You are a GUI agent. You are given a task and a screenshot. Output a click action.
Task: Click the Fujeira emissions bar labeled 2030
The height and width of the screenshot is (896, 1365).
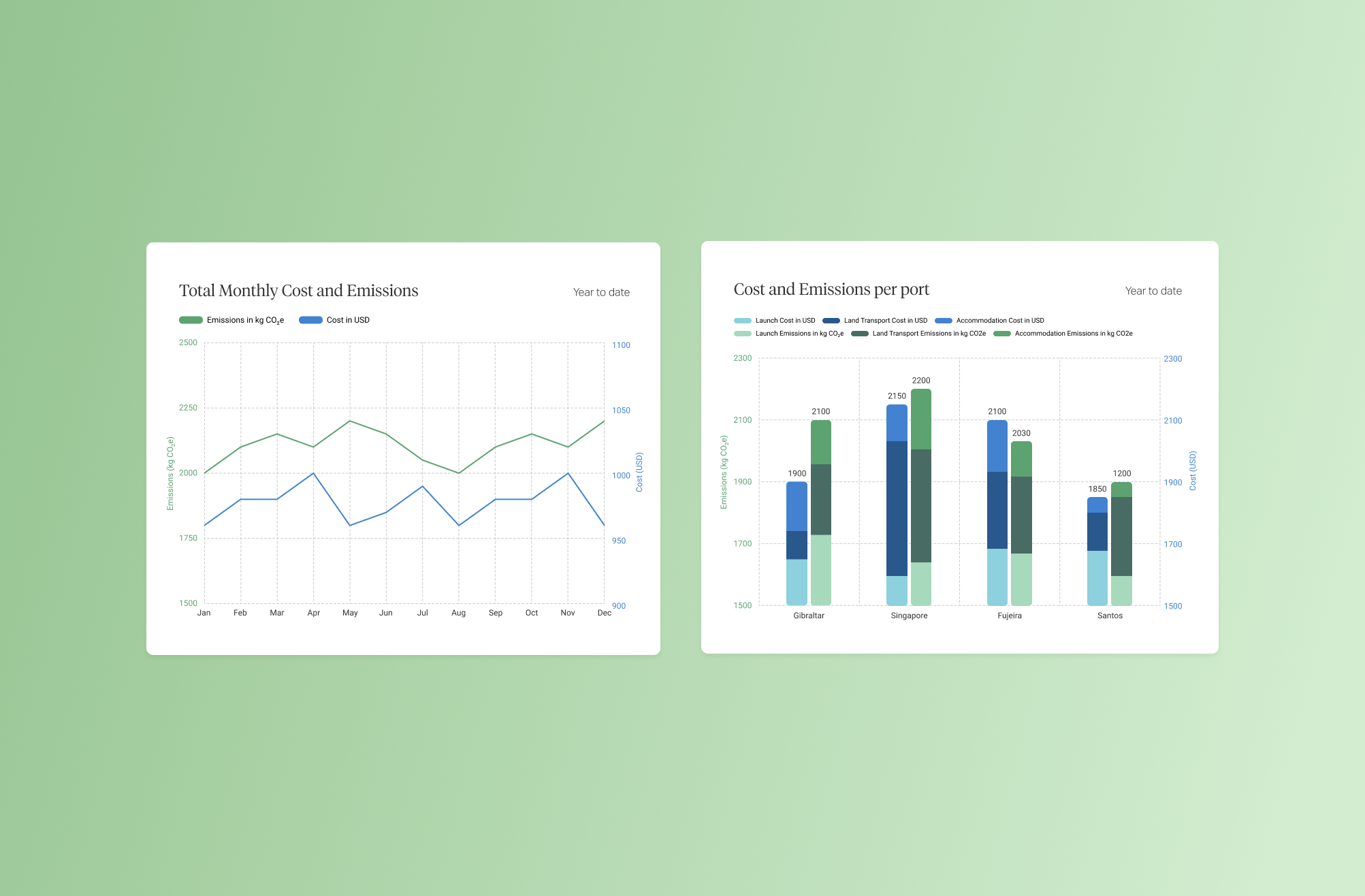(x=1021, y=523)
